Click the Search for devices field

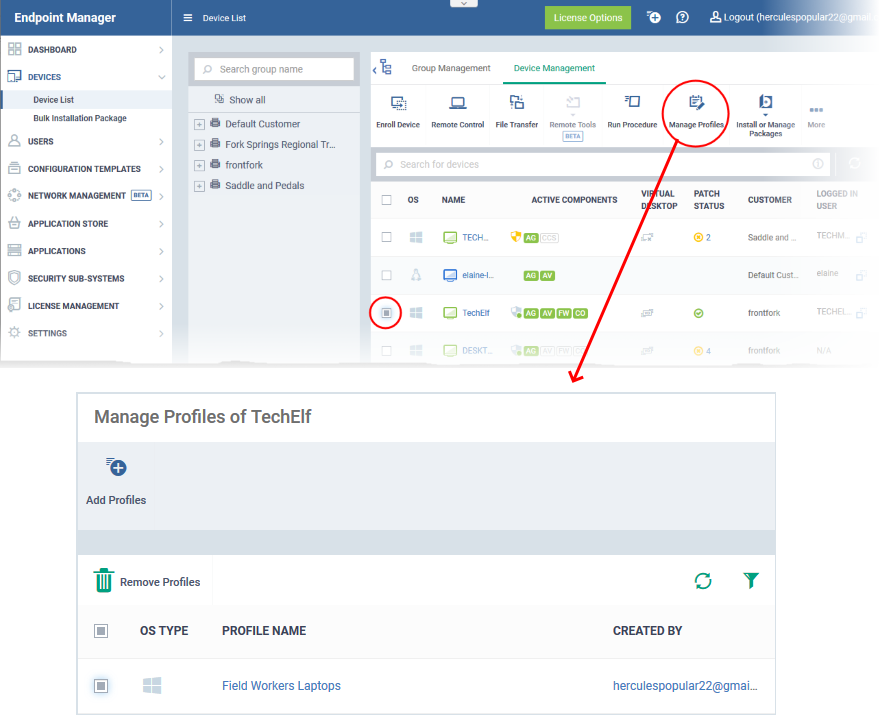pos(603,164)
